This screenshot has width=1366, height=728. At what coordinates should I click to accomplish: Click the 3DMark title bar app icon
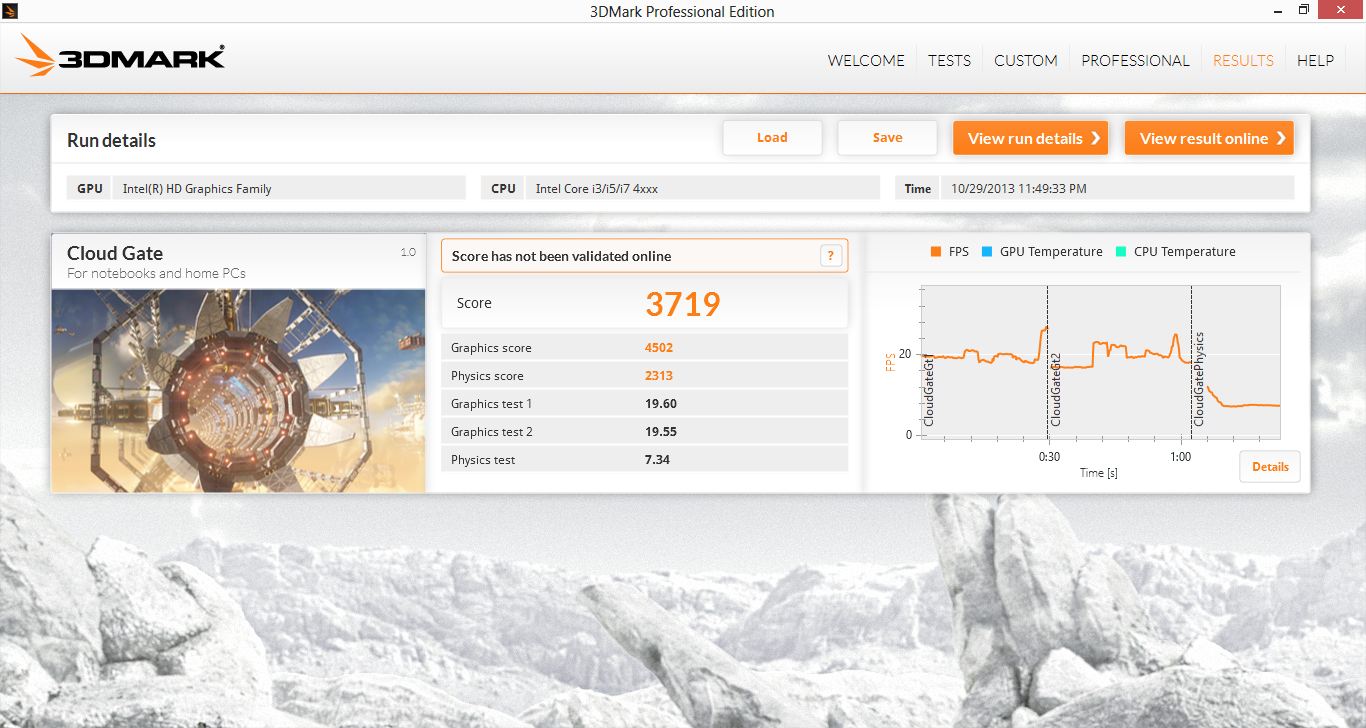(10, 11)
